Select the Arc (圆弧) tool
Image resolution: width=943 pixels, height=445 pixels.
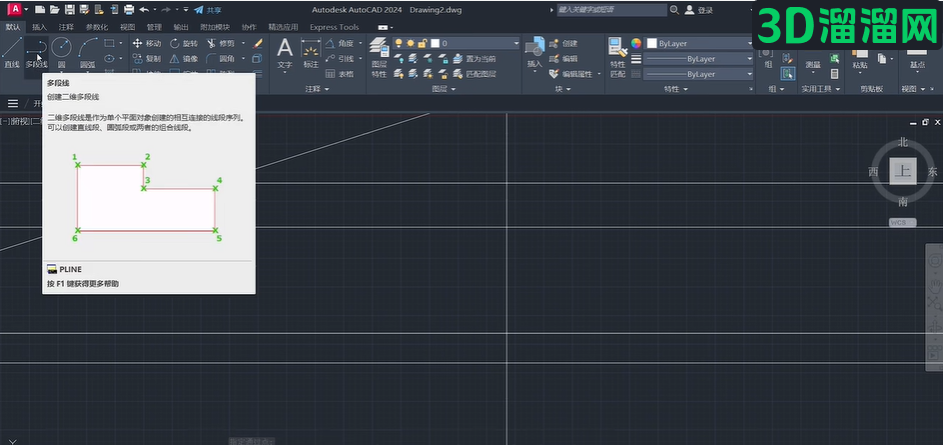[x=88, y=52]
